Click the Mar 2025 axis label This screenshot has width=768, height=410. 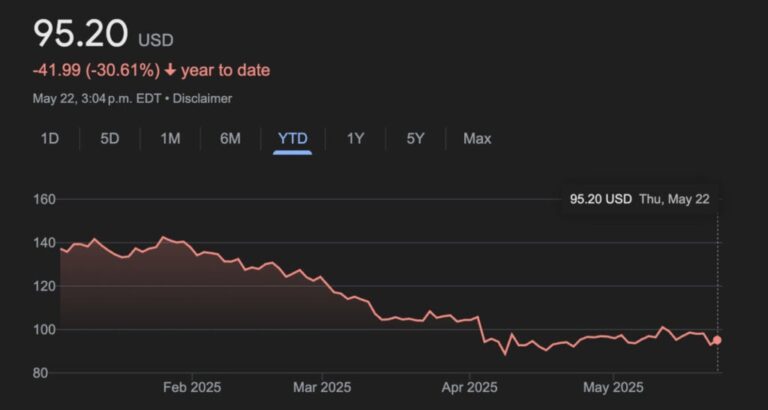[321, 387]
